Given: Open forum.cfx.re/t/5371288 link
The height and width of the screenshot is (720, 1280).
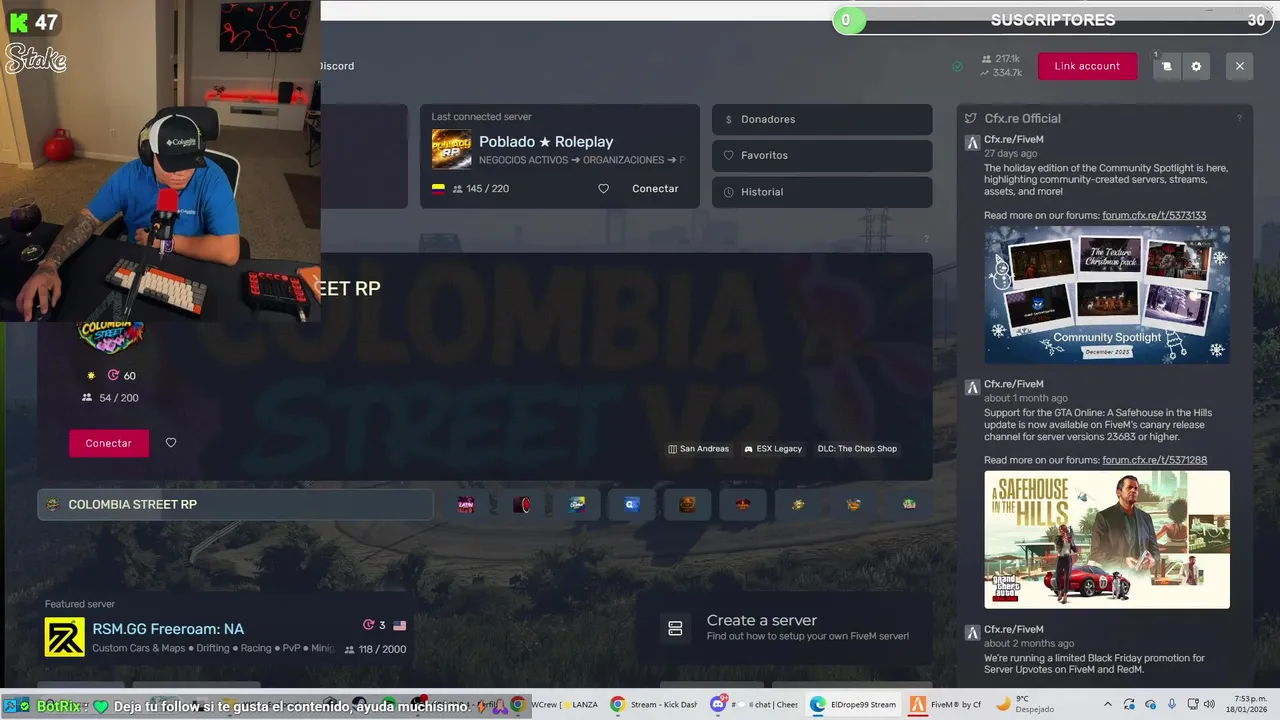Looking at the screenshot, I should [1154, 460].
